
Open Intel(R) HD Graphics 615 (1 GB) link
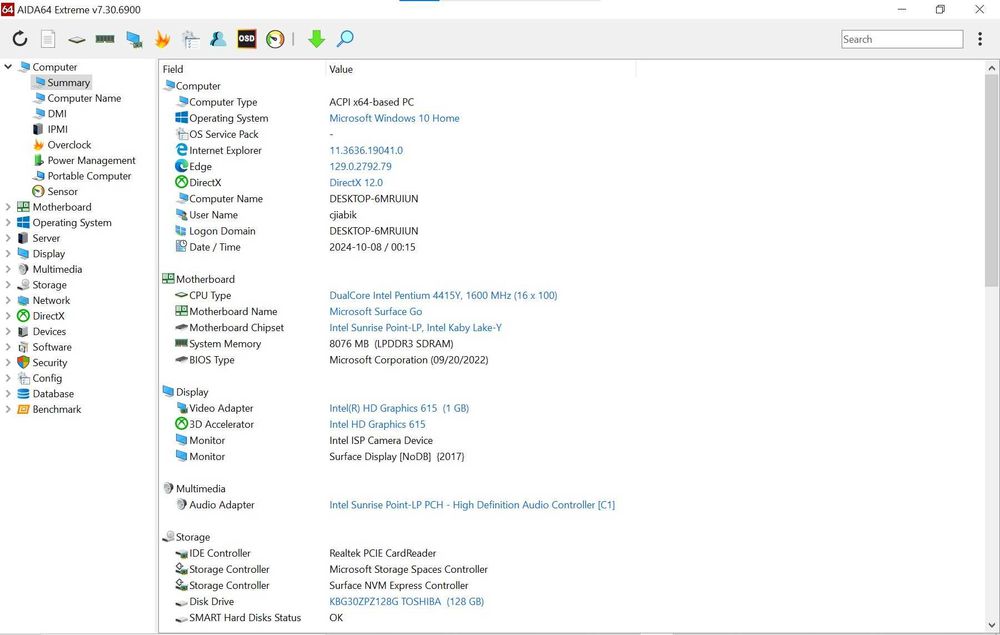click(399, 408)
